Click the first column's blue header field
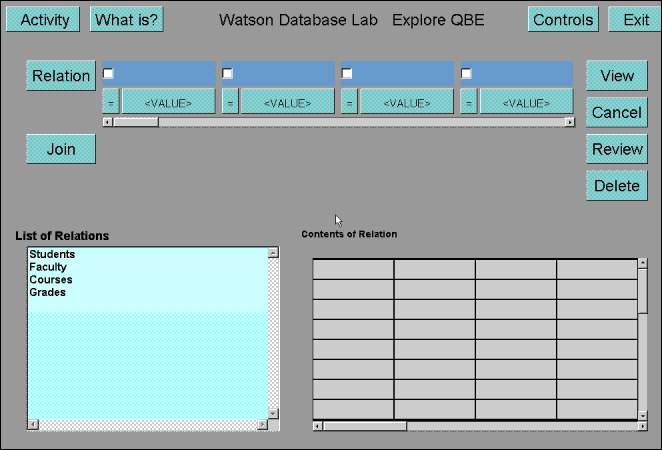This screenshot has height=450, width=662. click(159, 74)
